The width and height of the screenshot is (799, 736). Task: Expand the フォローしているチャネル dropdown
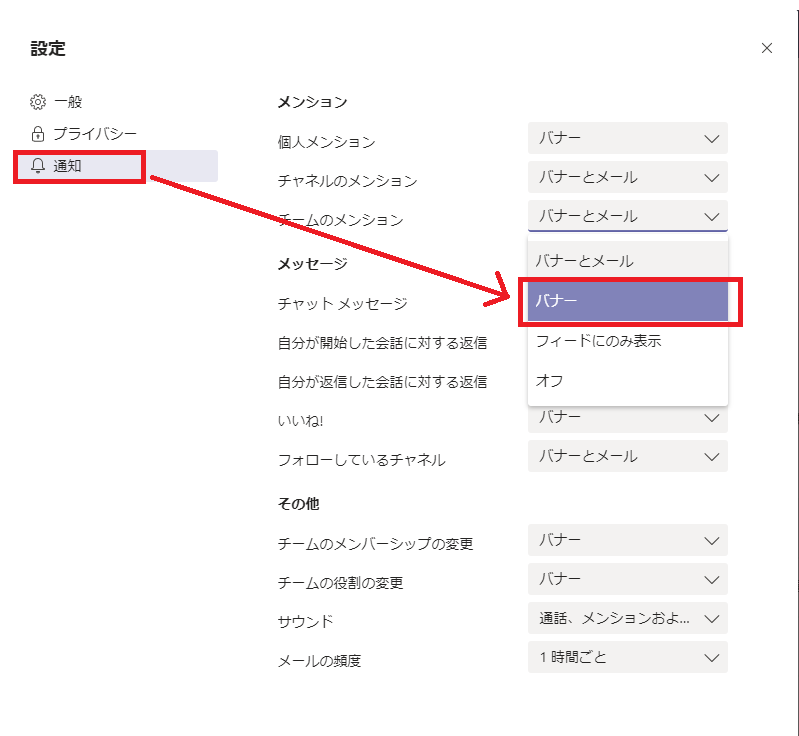(x=627, y=456)
